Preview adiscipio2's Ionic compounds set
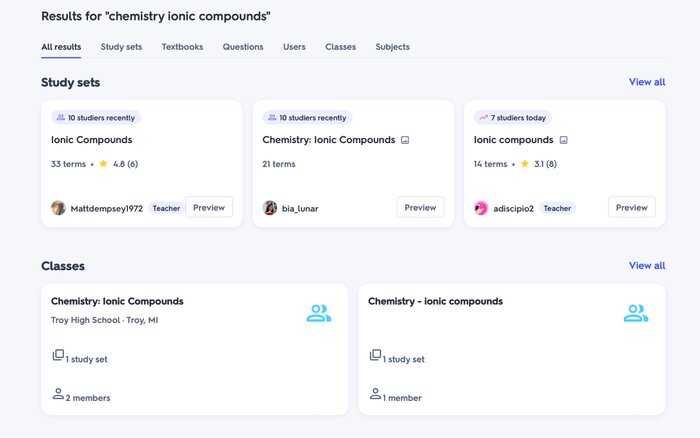The width and height of the screenshot is (700, 438). 632,208
